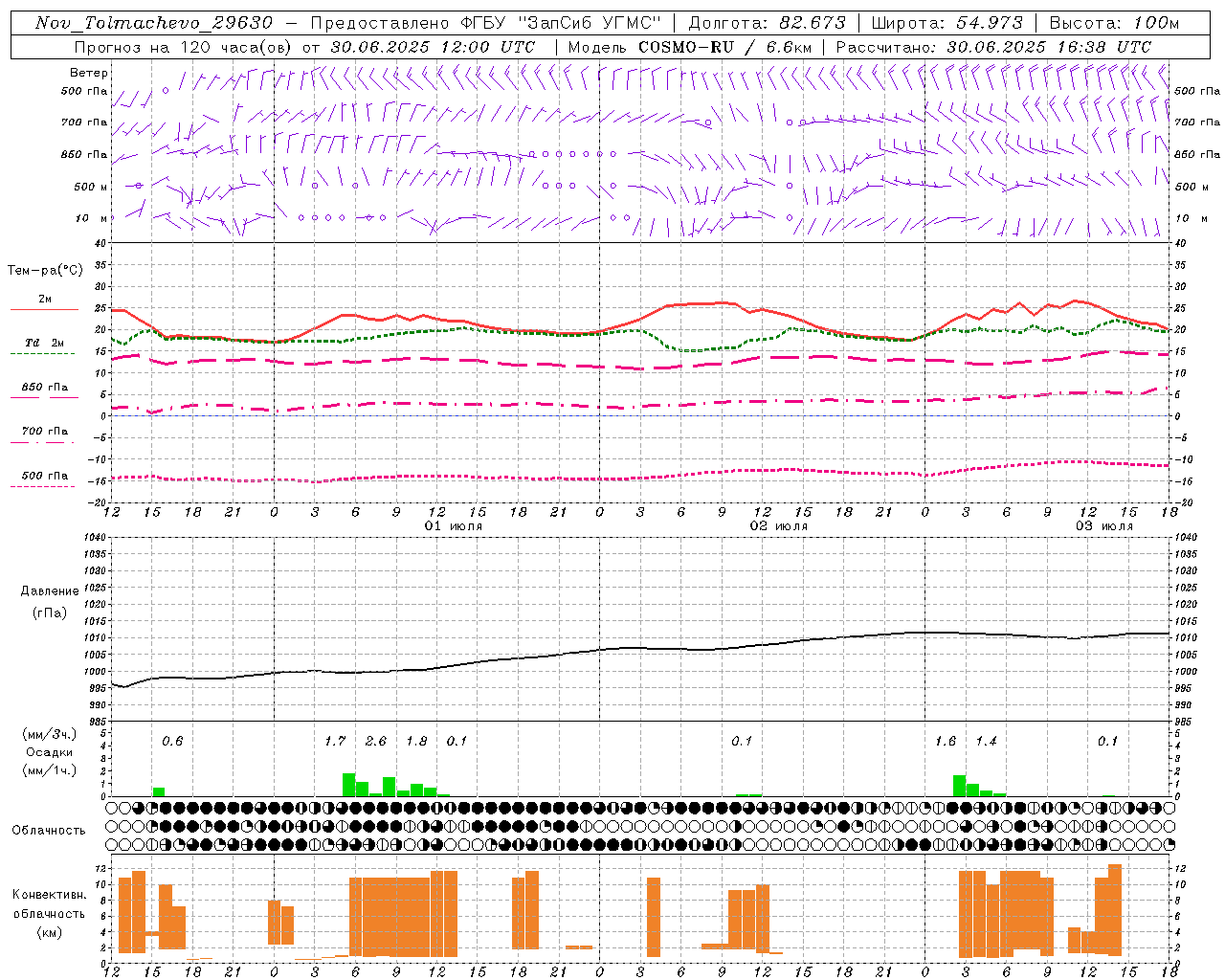Click the left 500 м wind level label
The height and width of the screenshot is (980, 1225).
91,187
